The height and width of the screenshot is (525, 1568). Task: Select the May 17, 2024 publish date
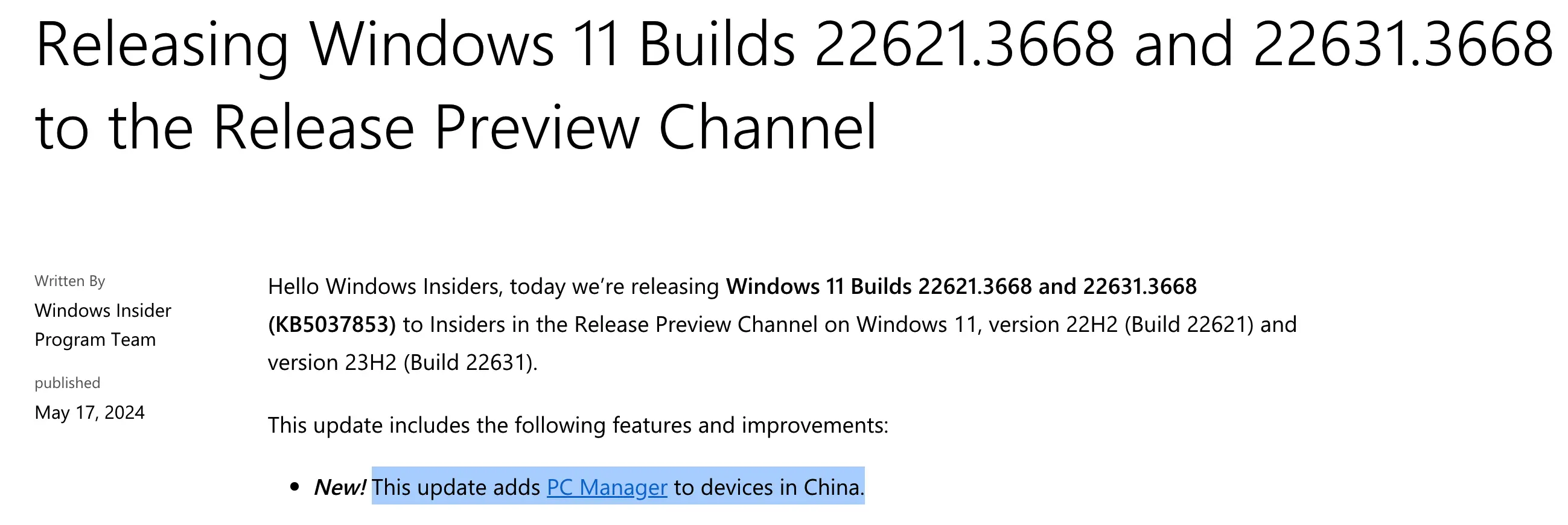(89, 412)
